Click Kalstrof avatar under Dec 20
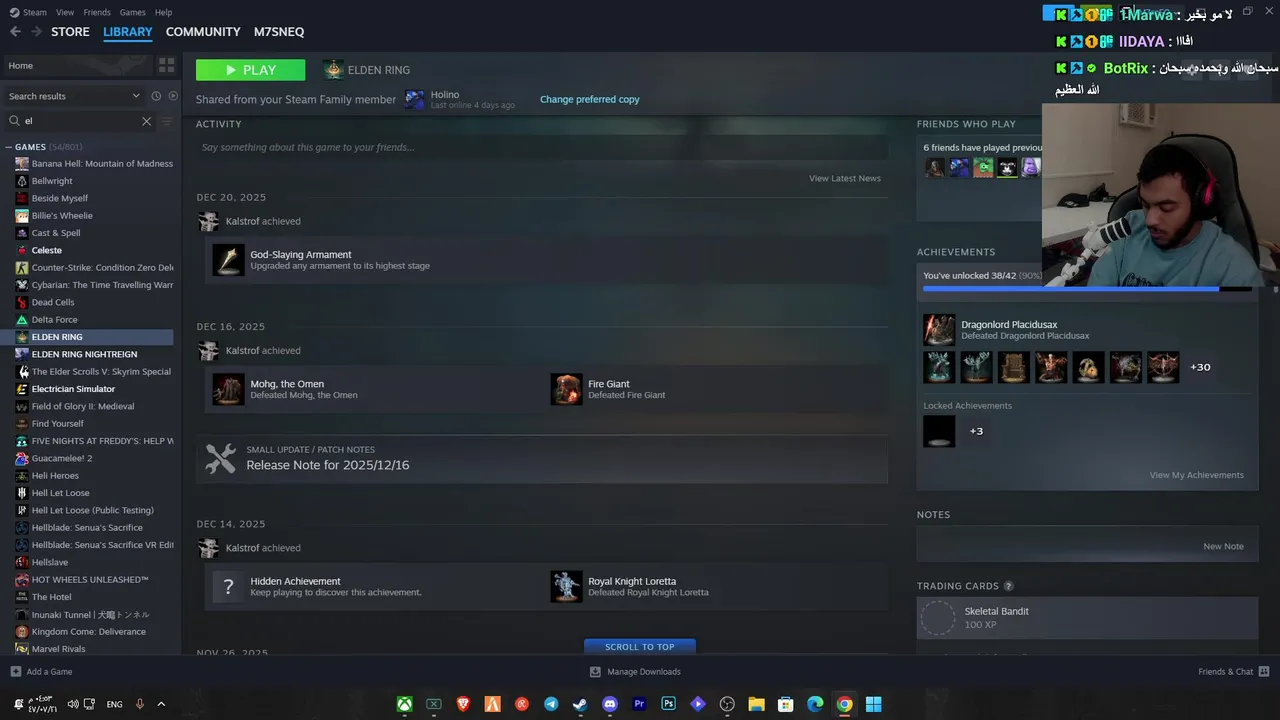The image size is (1280, 720). click(208, 221)
